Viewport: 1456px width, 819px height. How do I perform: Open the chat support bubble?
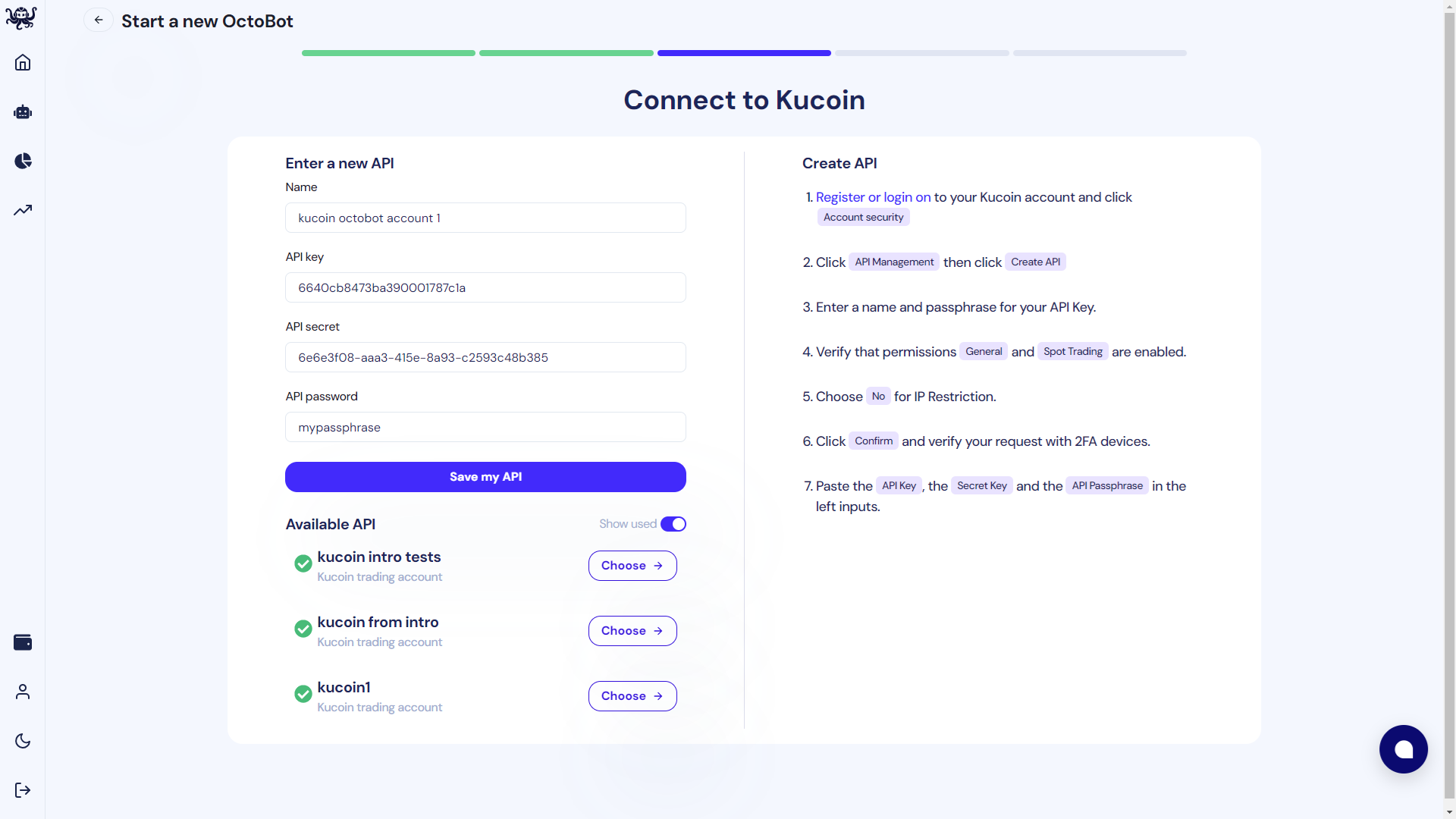1403,749
